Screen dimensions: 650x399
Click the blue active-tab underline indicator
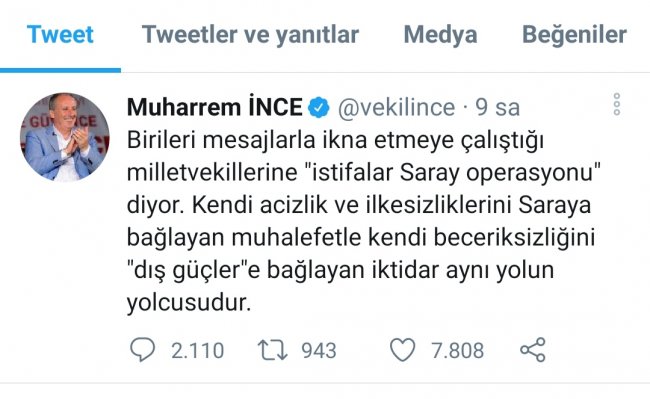click(x=61, y=70)
